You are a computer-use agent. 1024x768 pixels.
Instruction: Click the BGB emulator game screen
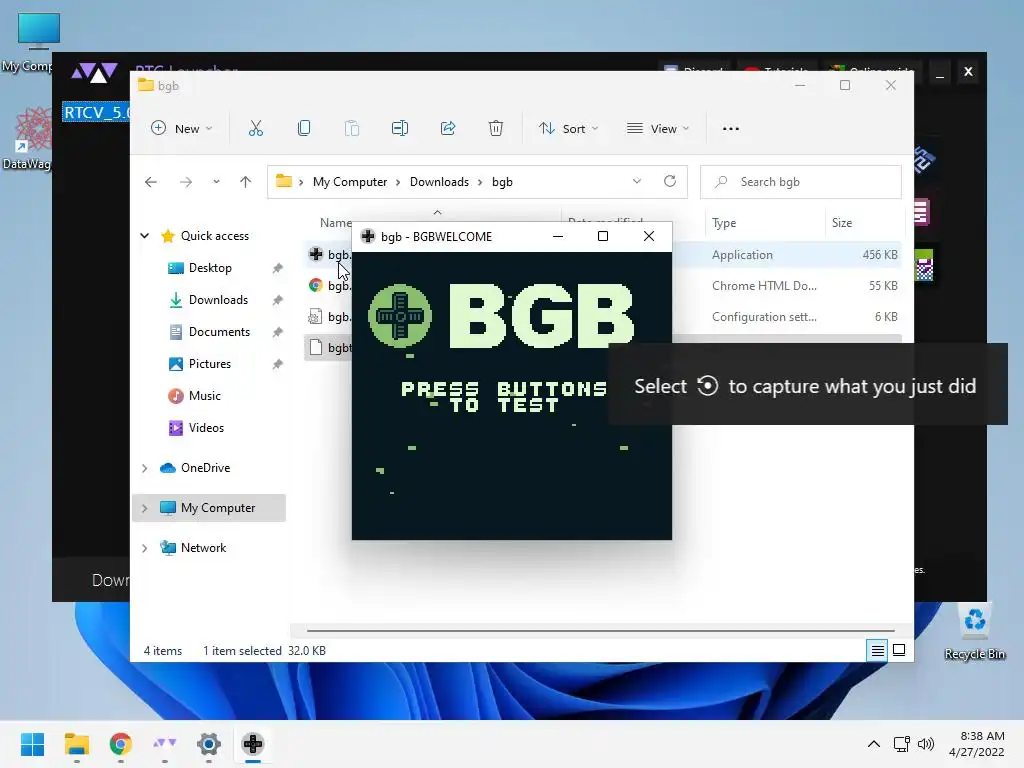[512, 396]
